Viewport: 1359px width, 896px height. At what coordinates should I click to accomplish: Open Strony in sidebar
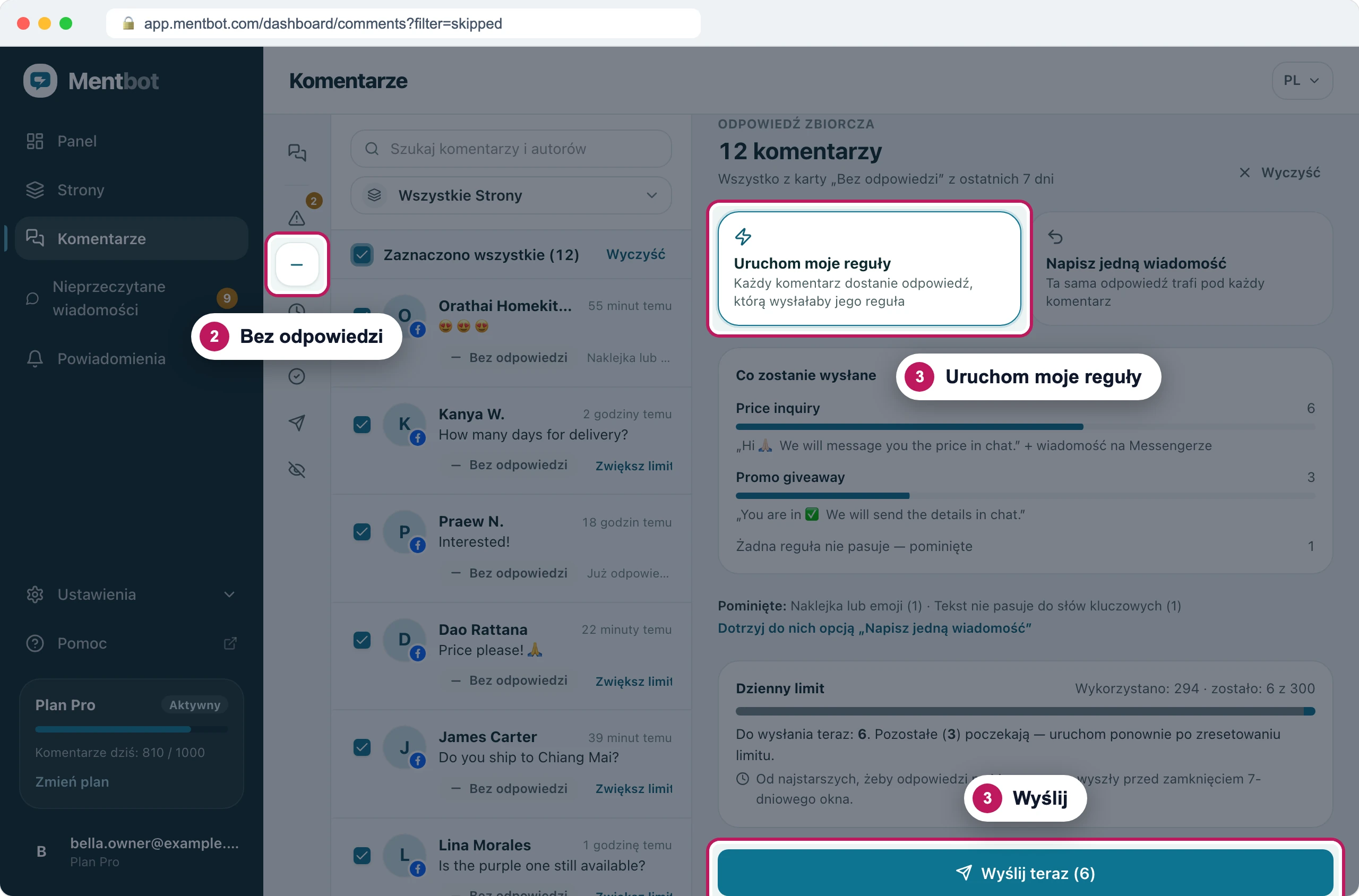[132, 189]
